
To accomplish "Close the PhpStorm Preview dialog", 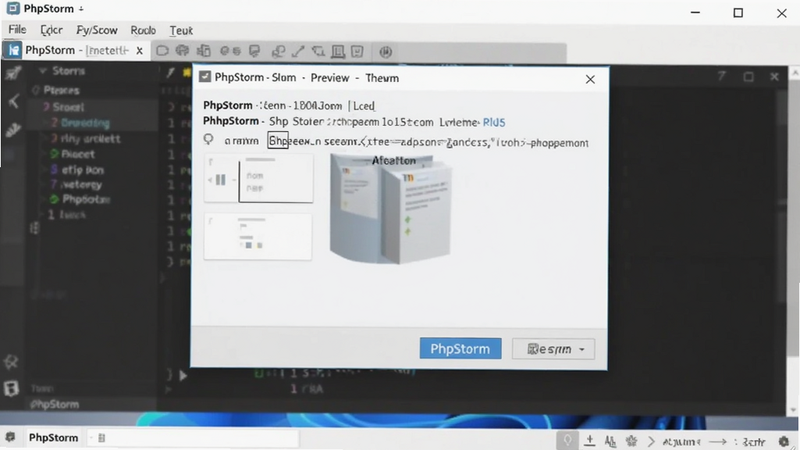I will coord(590,79).
